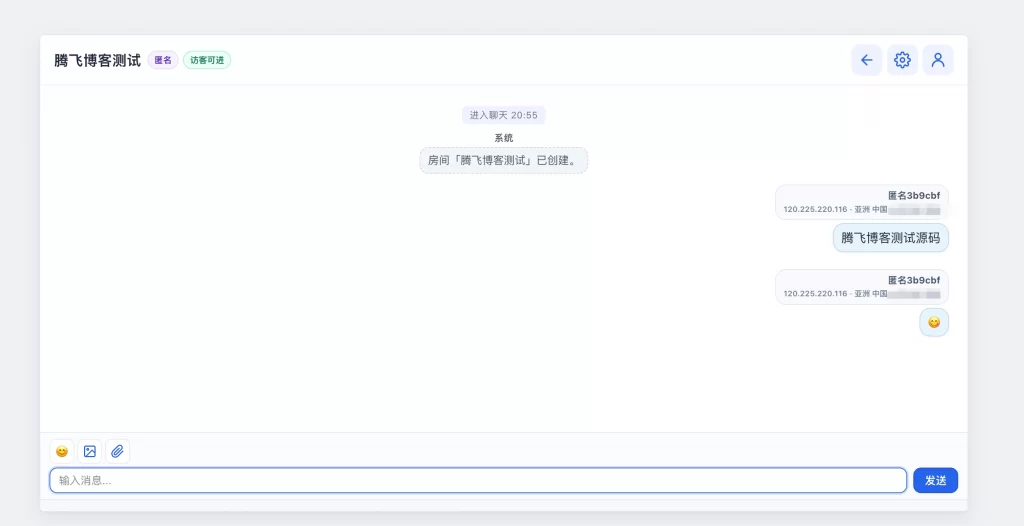Select the 腾飞博客测试源码 message bubble
Viewport: 1024px width, 526px height.
click(890, 238)
